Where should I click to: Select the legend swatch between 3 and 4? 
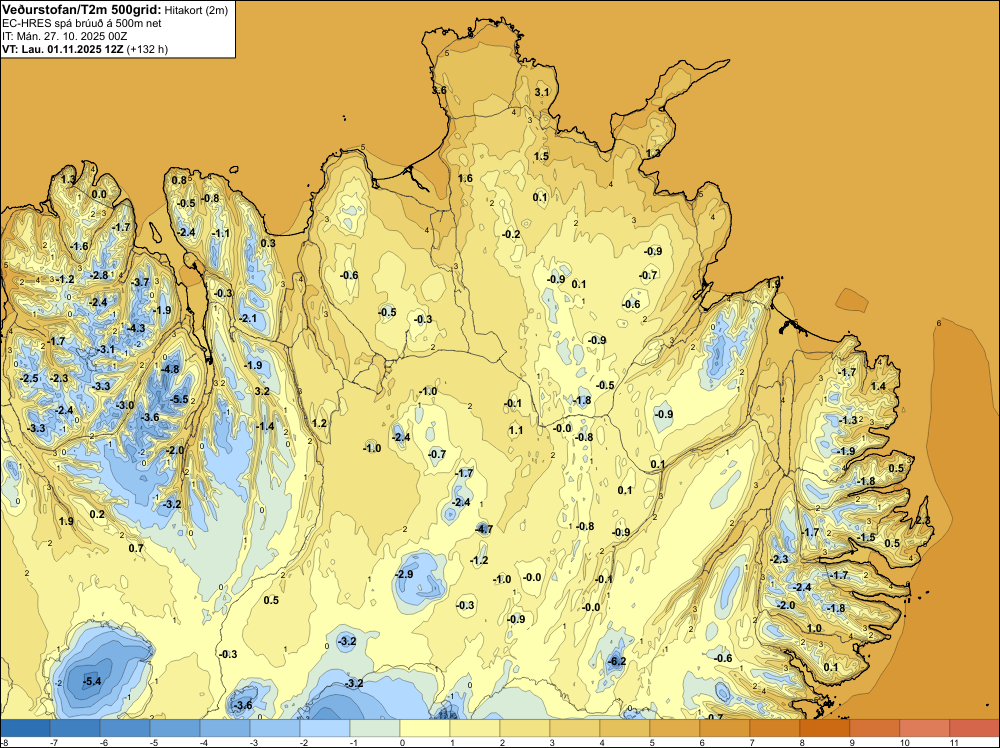(575, 728)
